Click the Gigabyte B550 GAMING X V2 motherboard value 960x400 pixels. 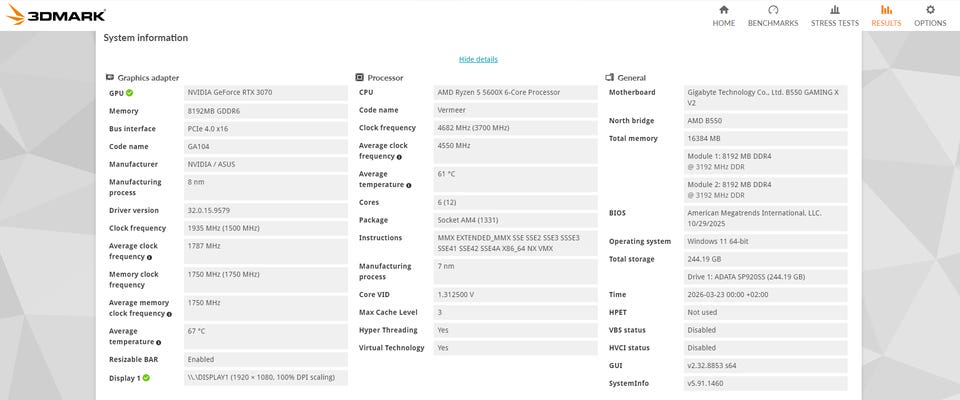tap(766, 98)
